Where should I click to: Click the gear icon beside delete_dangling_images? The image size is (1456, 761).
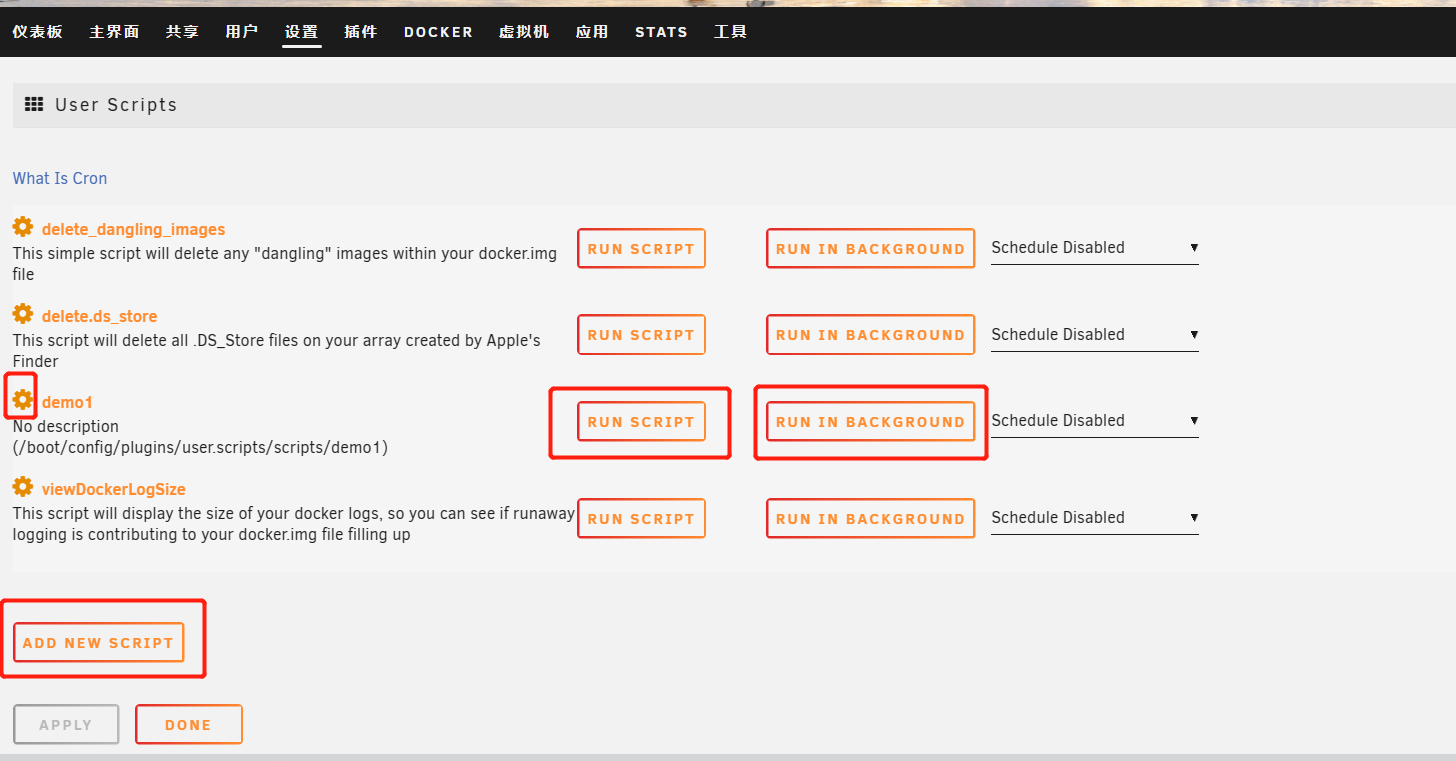click(22, 228)
